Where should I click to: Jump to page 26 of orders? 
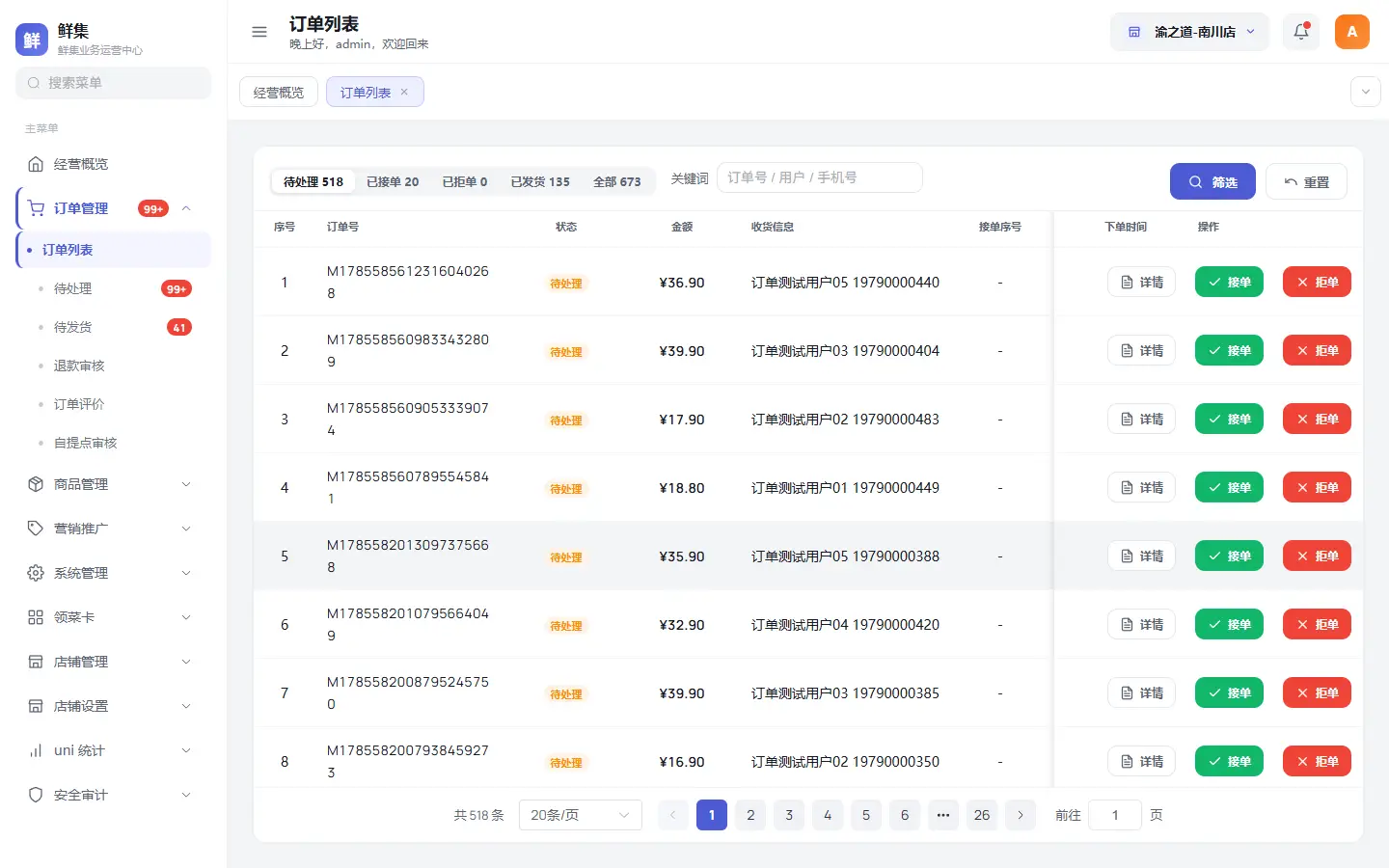[982, 815]
